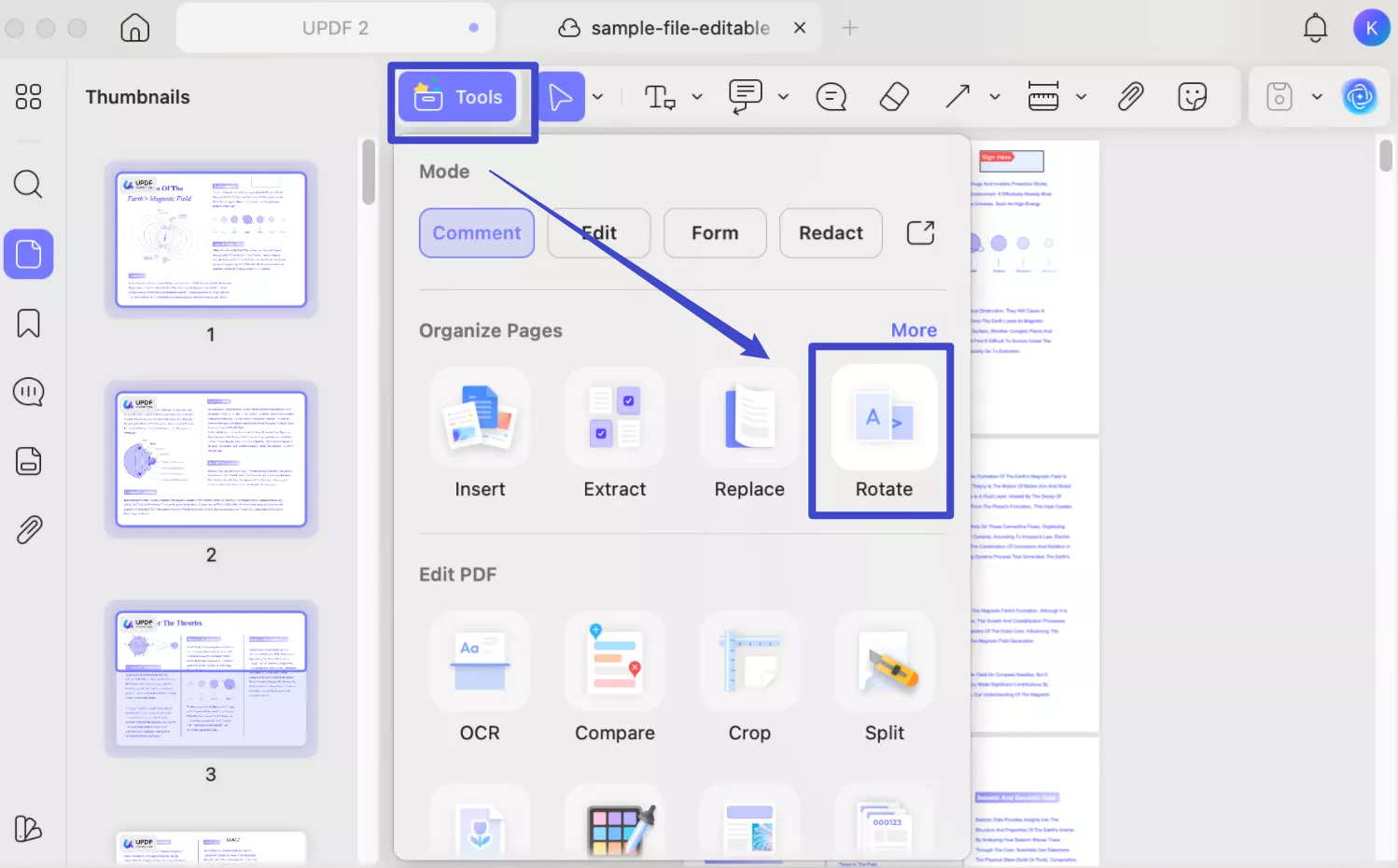
Task: Switch to the UPDF 2 tab
Action: [x=335, y=28]
